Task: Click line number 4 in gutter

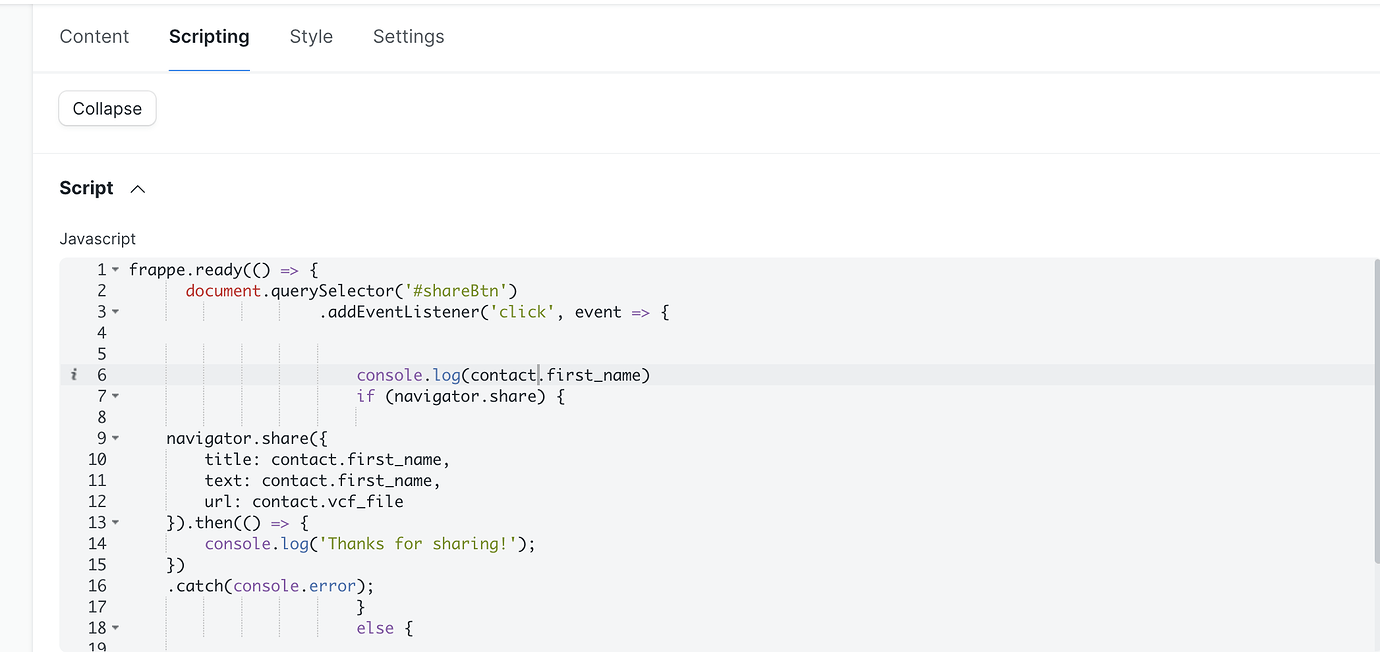Action: [x=101, y=333]
